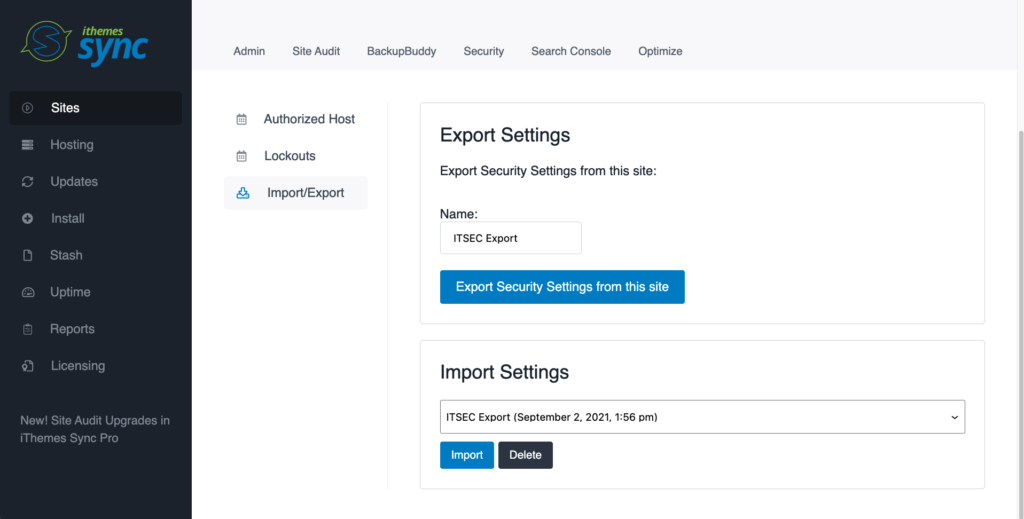Click the Uptime gauge icon
Image resolution: width=1024 pixels, height=519 pixels.
pos(27,292)
